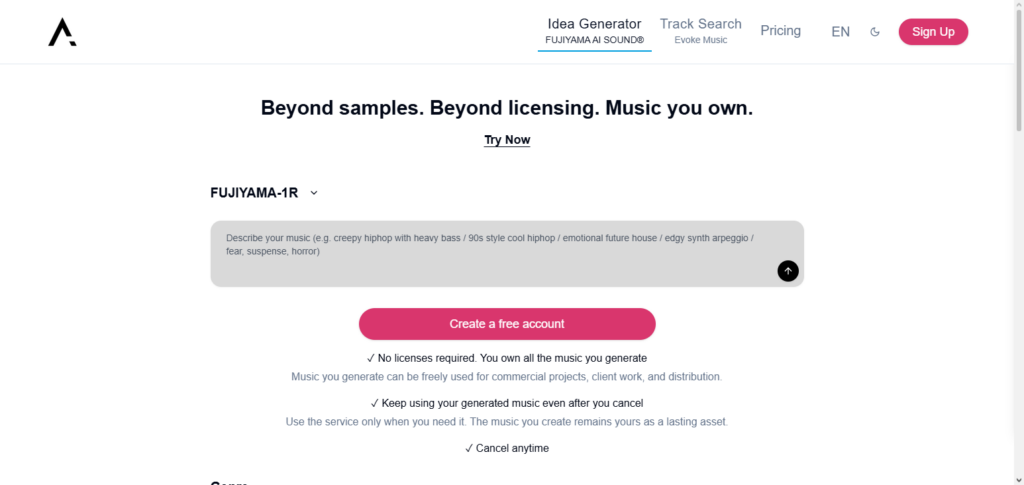Click the "Keep using your generated music" line
The image size is (1024, 485).
[507, 403]
